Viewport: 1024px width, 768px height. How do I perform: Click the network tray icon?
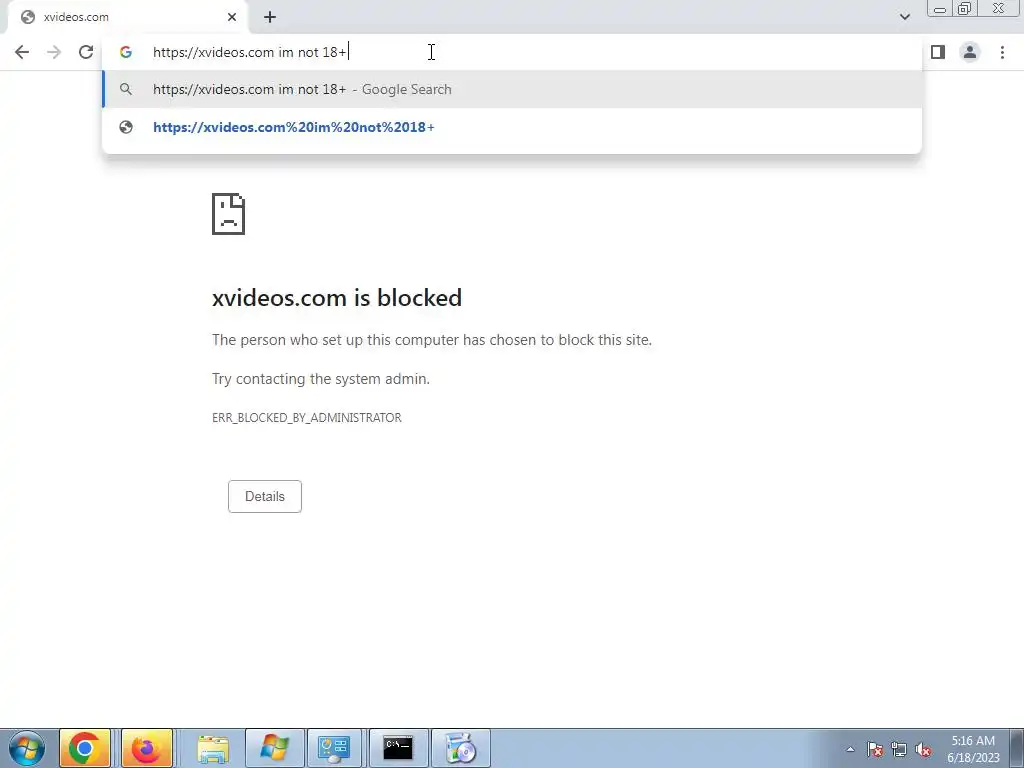click(899, 749)
